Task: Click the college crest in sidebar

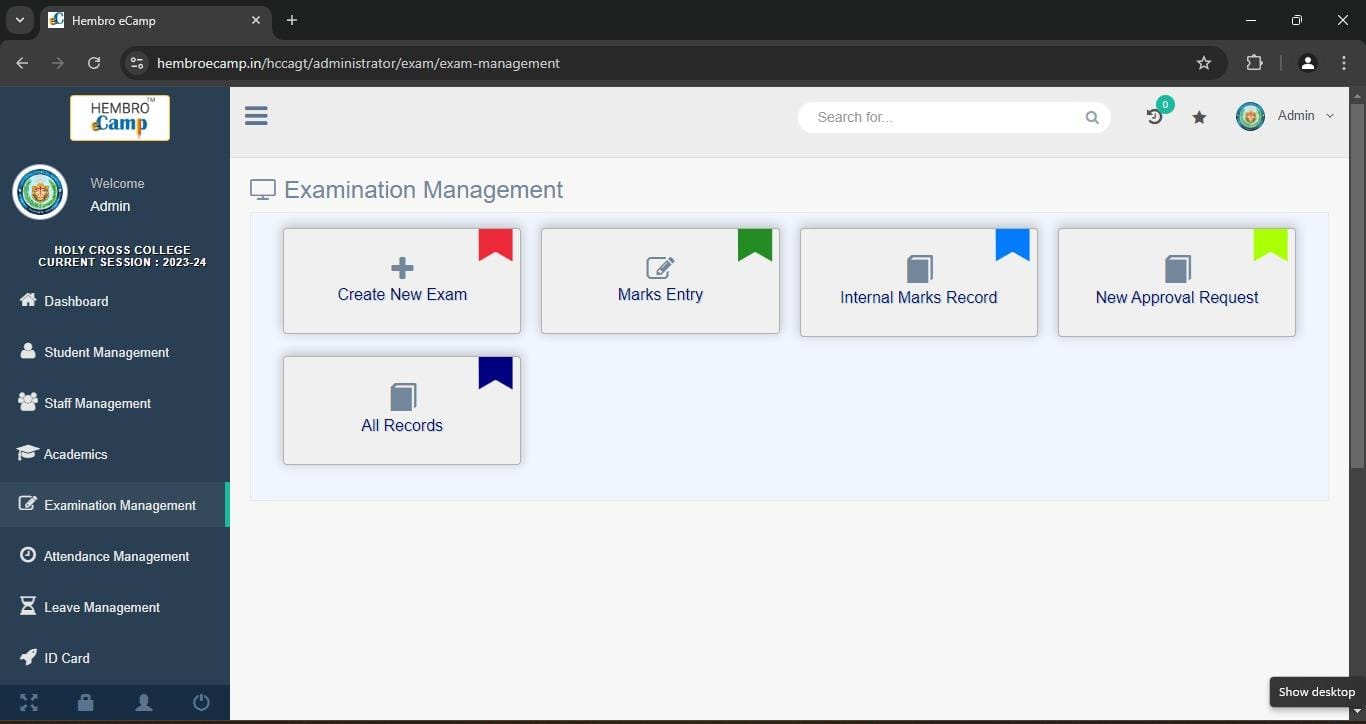Action: [x=40, y=192]
